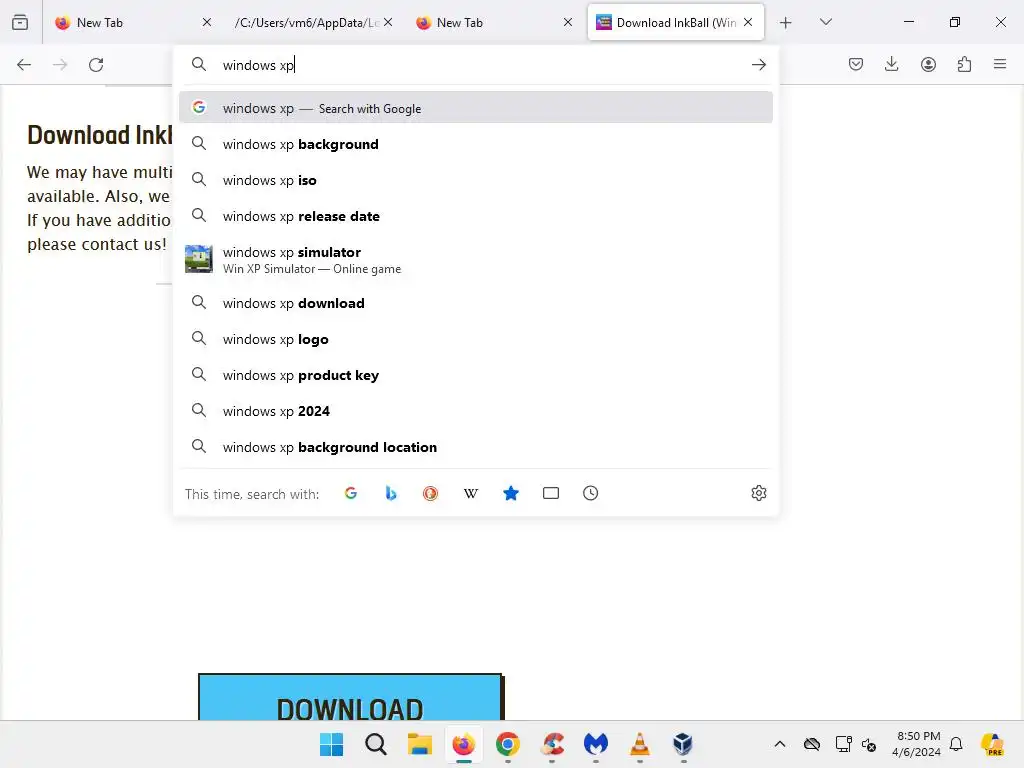
Task: Close the Download InkBall tab
Action: click(748, 22)
